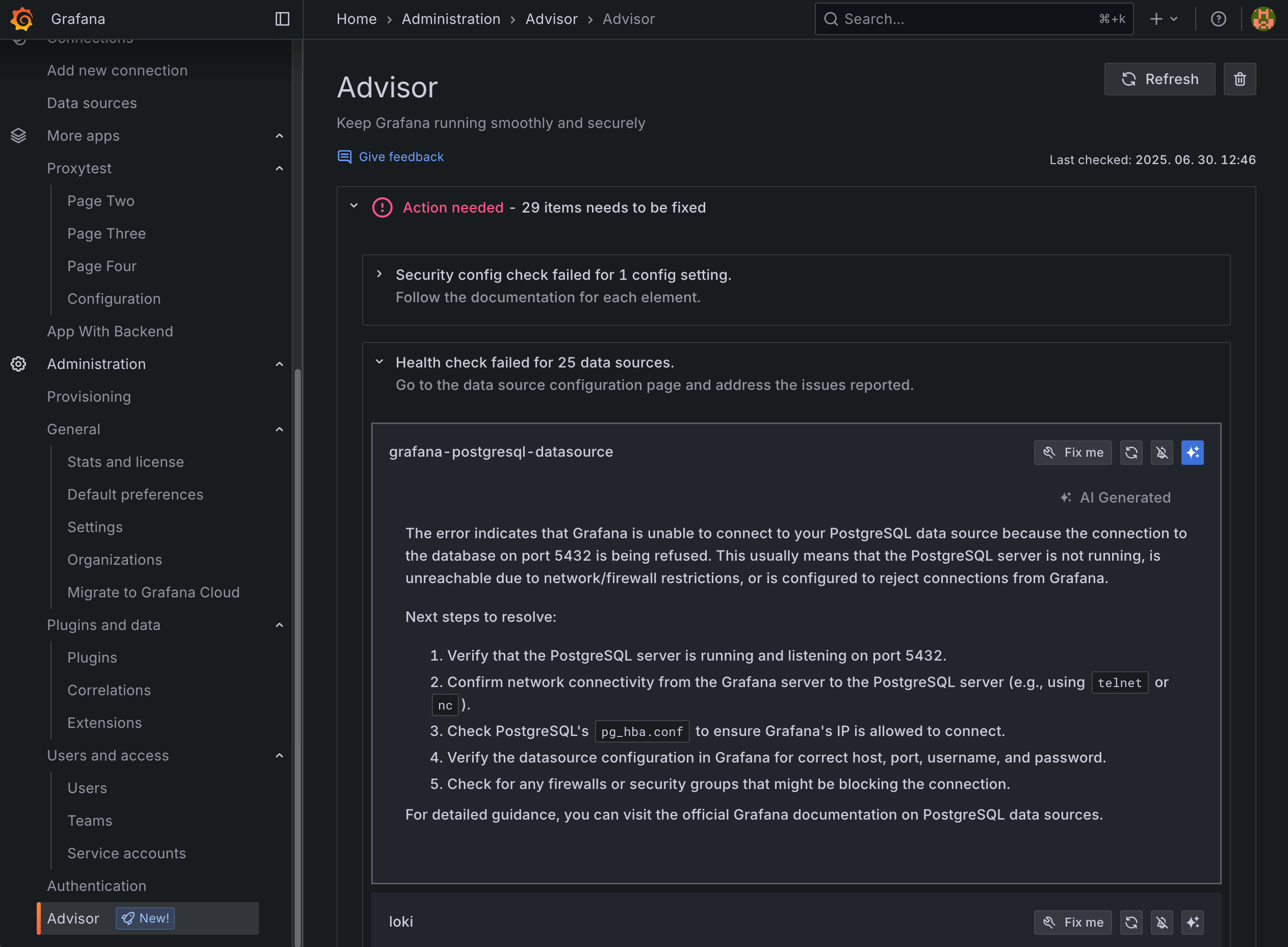Screen dimensions: 1288x947
Task: Open the AI sparkle explanation for loki datasource
Action: [x=1193, y=922]
